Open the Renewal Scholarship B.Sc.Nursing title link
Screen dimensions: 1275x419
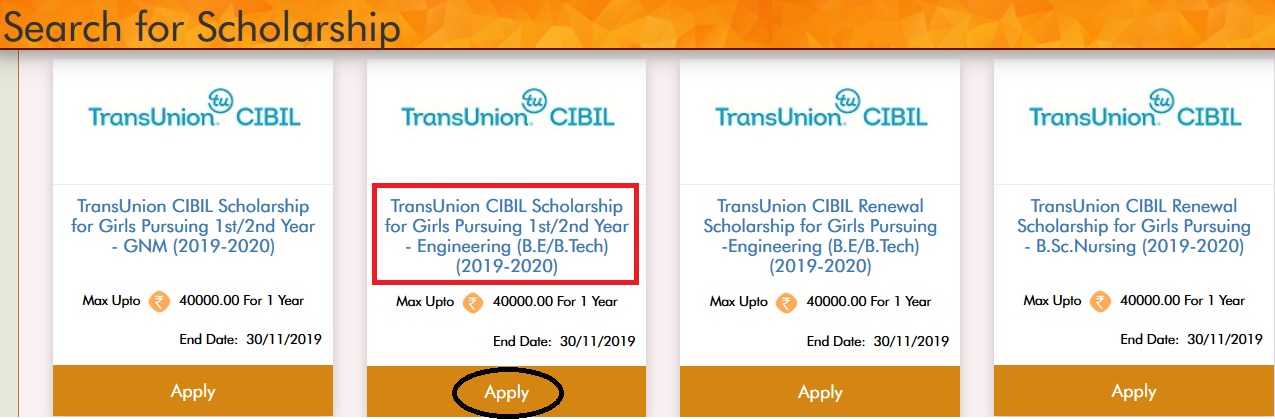[x=1135, y=226]
